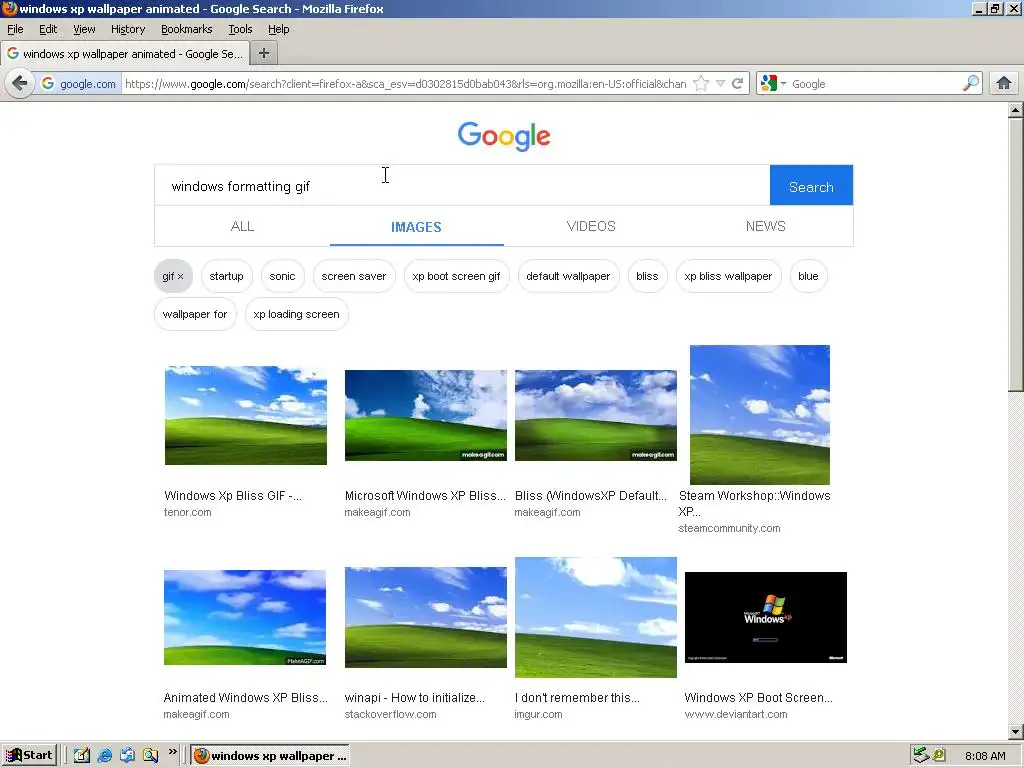Click the vertical scrollbar thumb
Viewport: 1024px width, 768px height.
pos(1016,254)
